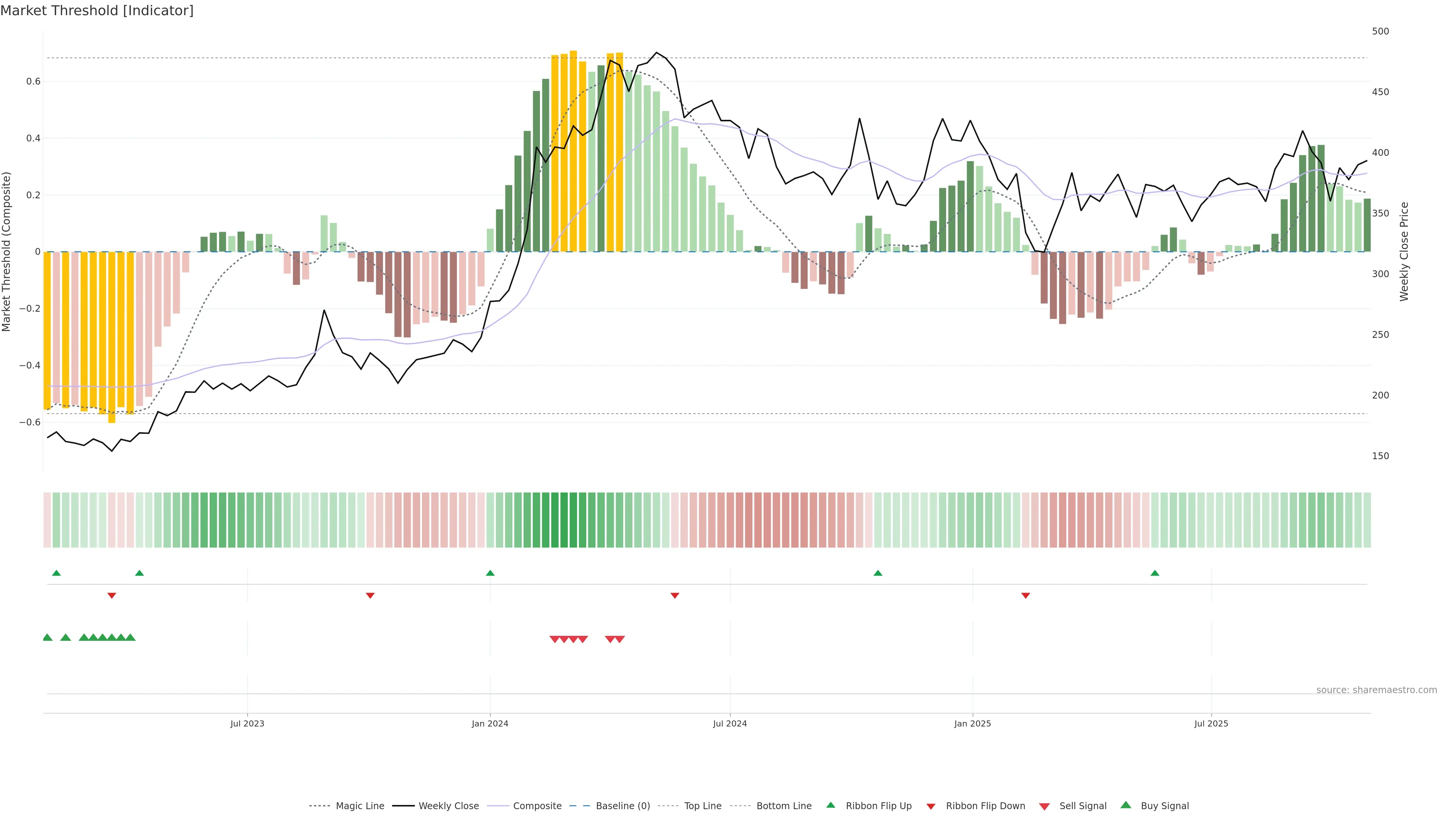This screenshot has width=1456, height=819.
Task: Click the Sell Signal legend icon
Action: click(x=1045, y=806)
